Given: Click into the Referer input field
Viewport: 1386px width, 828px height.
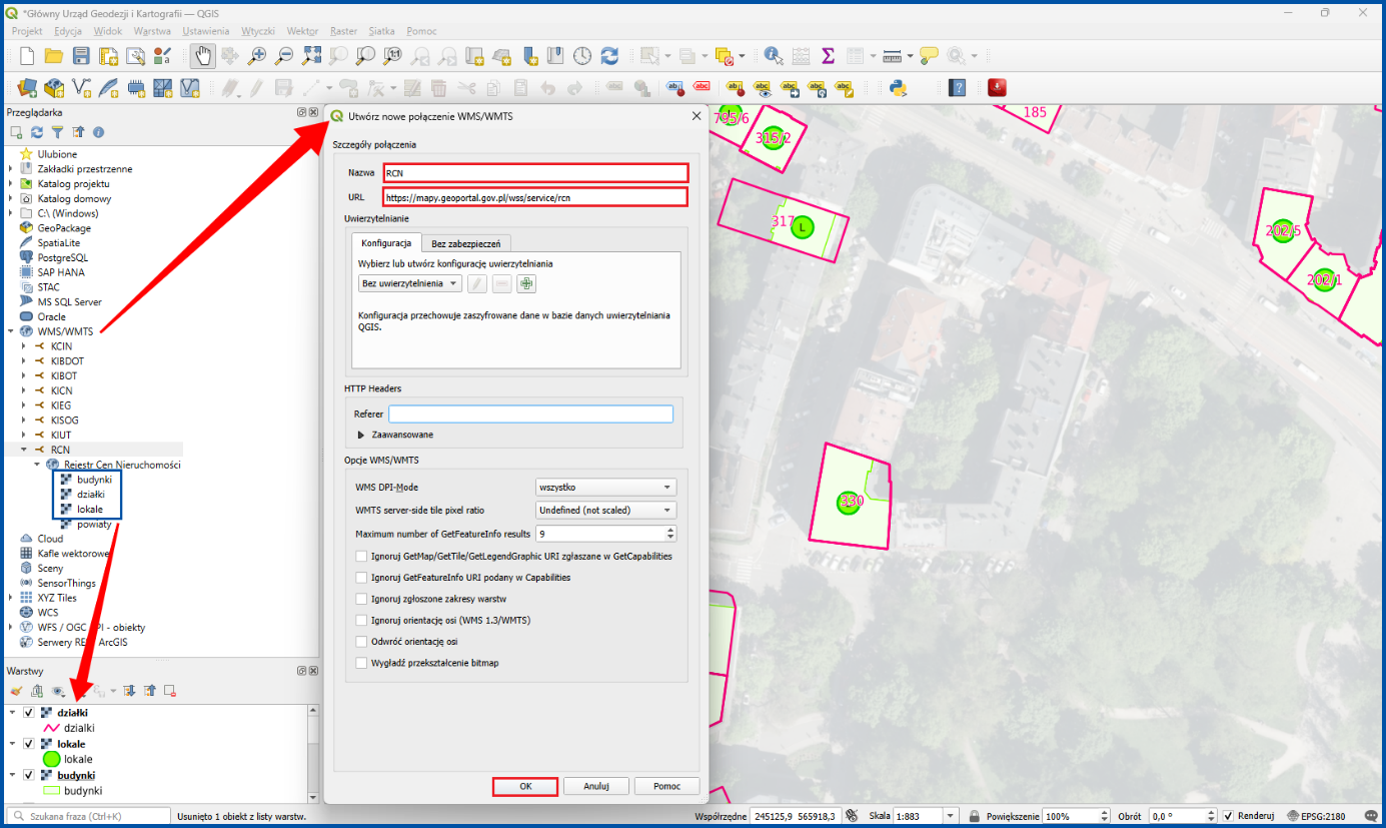Looking at the screenshot, I should pyautogui.click(x=531, y=414).
